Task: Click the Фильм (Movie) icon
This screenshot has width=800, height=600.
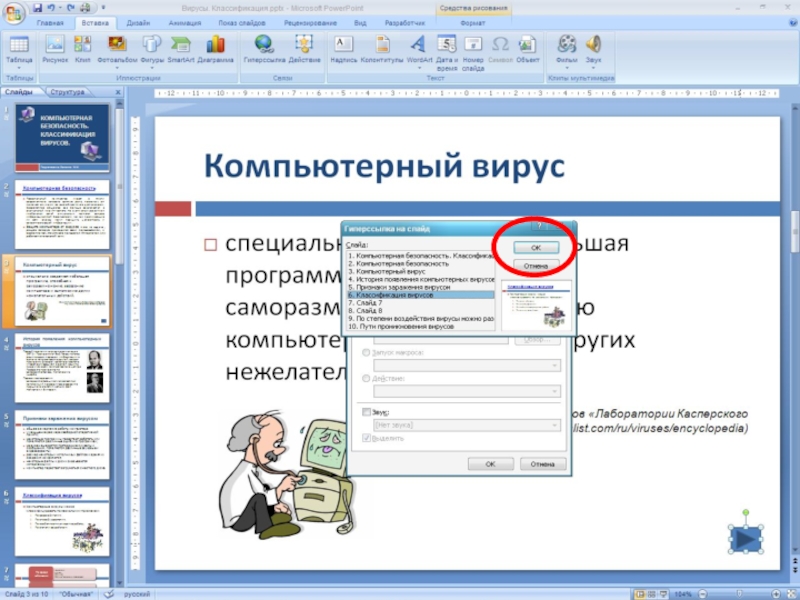Action: 567,45
